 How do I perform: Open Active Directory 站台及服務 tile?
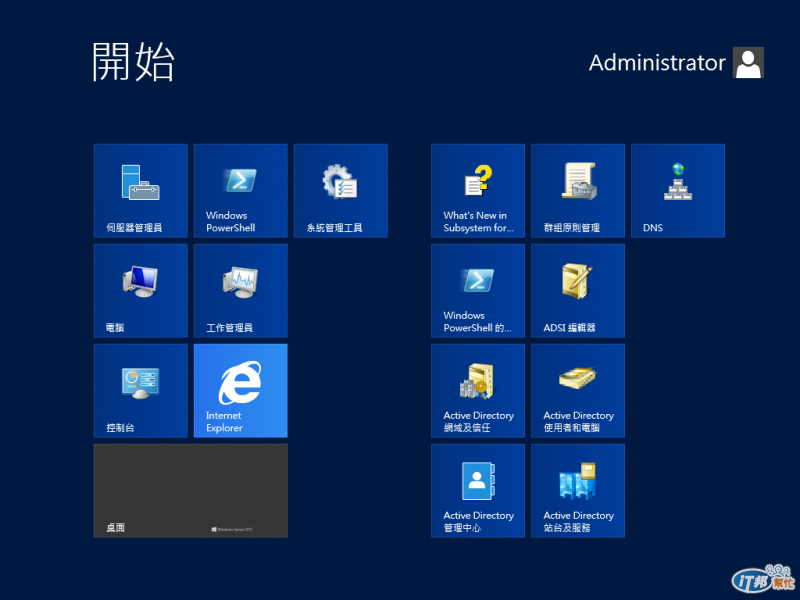coord(578,490)
